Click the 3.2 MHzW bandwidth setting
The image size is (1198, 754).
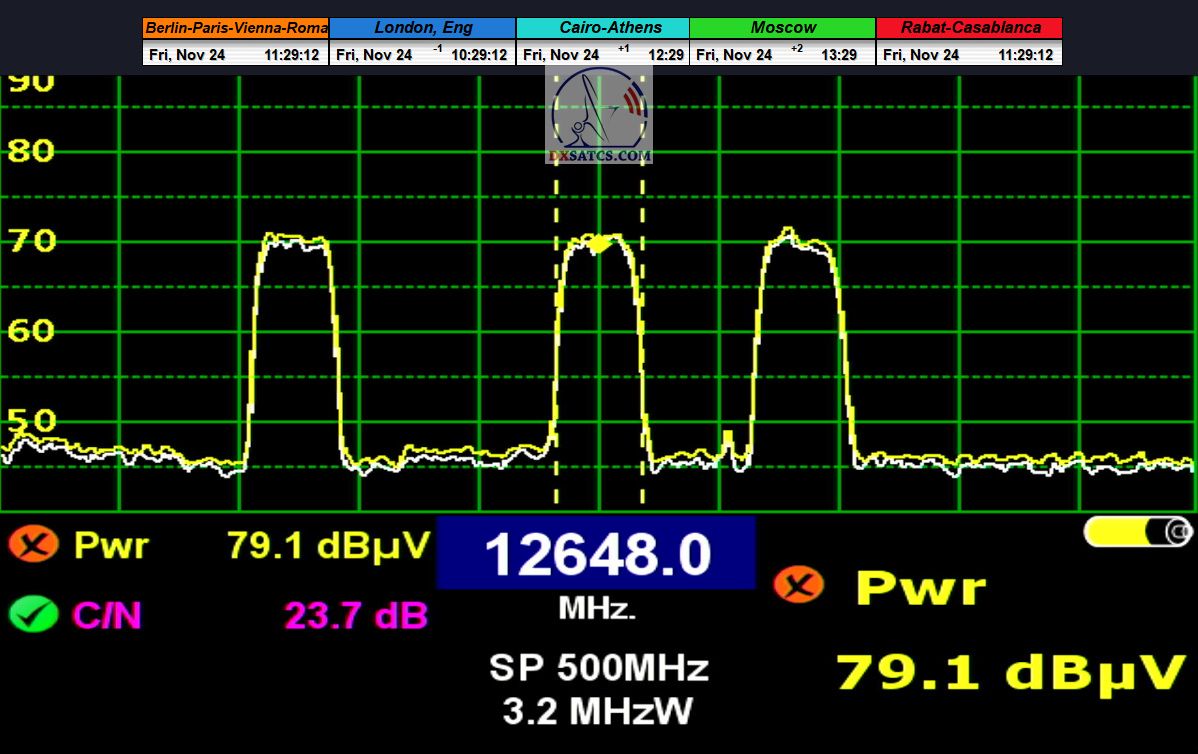(598, 711)
